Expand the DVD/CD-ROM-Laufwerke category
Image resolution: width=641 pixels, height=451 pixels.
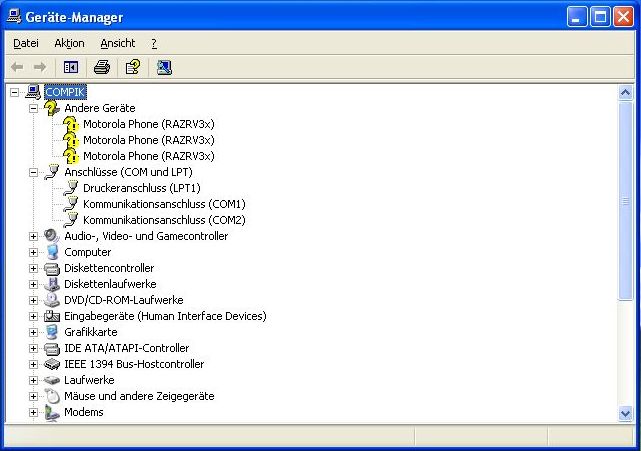[34, 300]
